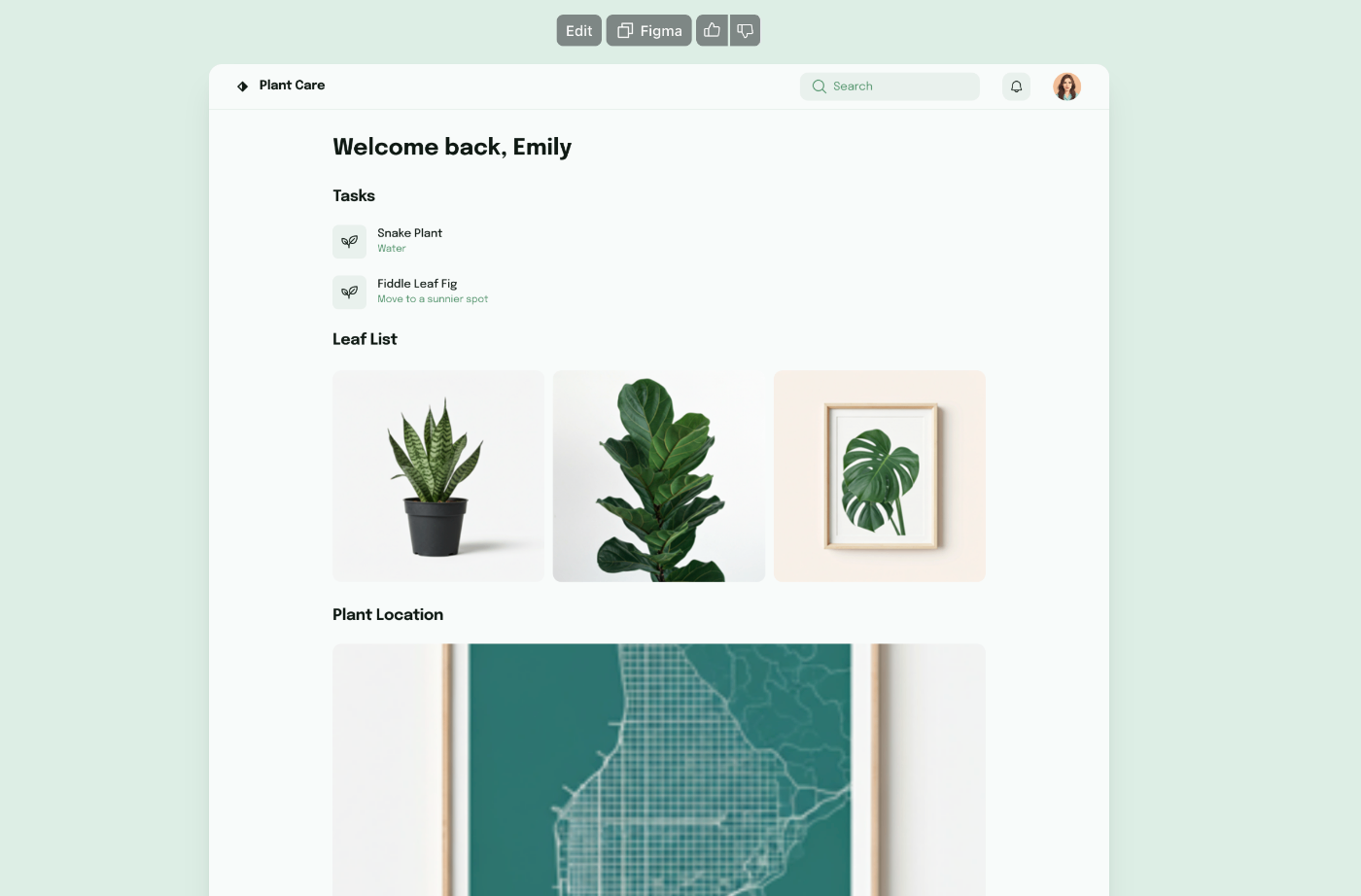This screenshot has height=896, width=1361.
Task: Select the framed monstera leaf image
Action: 880,476
